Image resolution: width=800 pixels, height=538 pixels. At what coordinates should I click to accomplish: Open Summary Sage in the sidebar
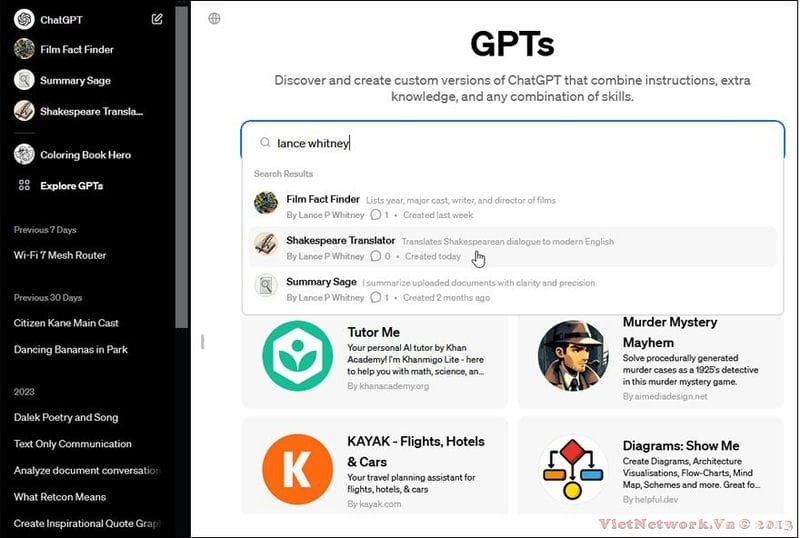[x=74, y=80]
